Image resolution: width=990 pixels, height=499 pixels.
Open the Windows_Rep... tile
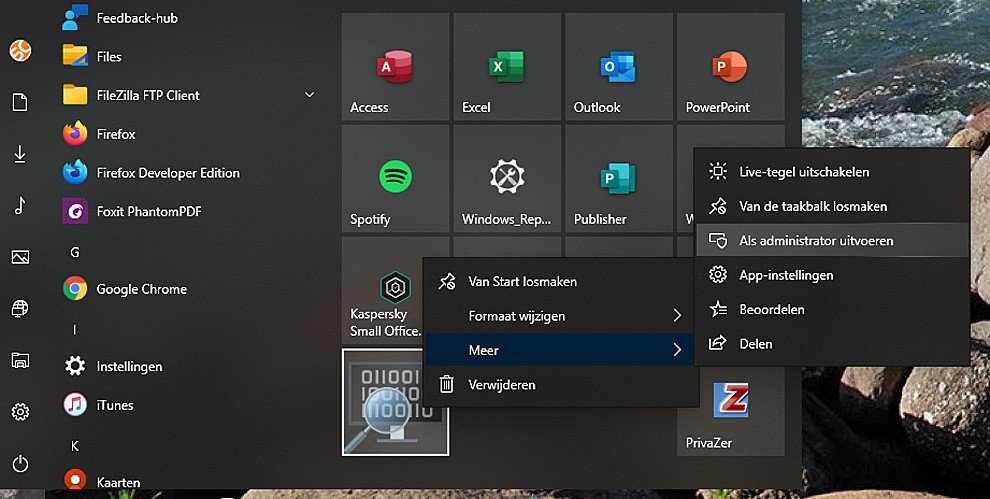pos(507,178)
